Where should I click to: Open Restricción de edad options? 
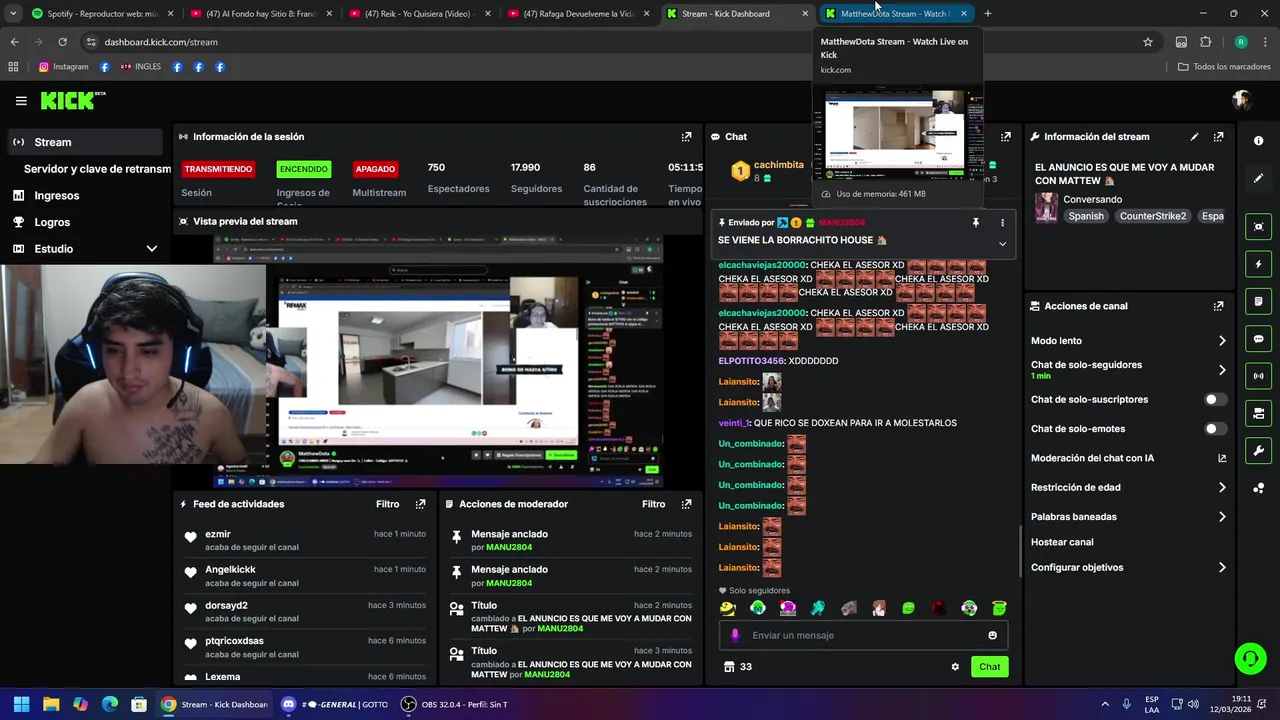click(x=1128, y=487)
